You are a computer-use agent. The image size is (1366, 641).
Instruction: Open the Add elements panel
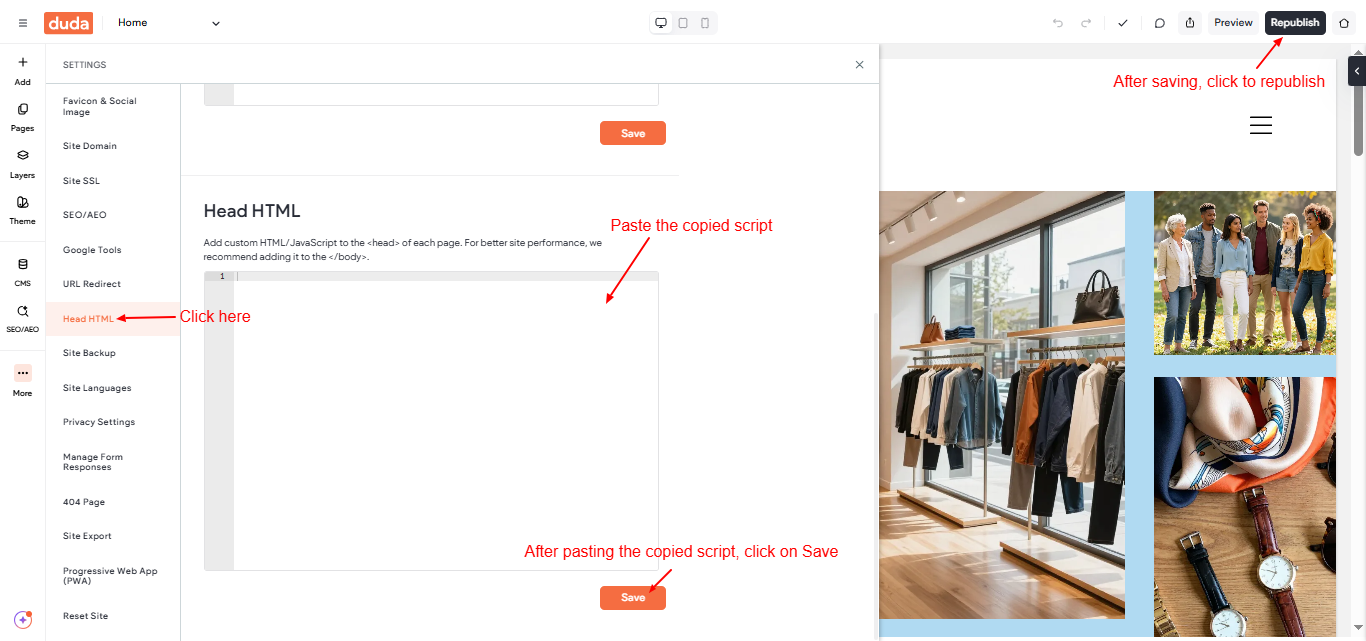[x=22, y=69]
